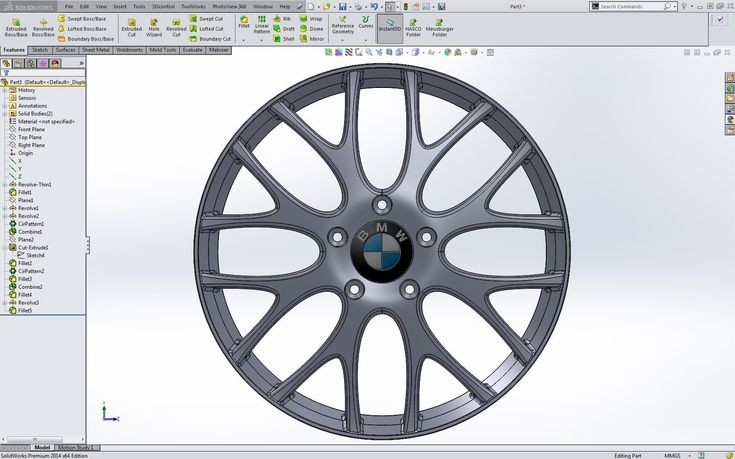Activate the Extruded Cut tool

132,28
